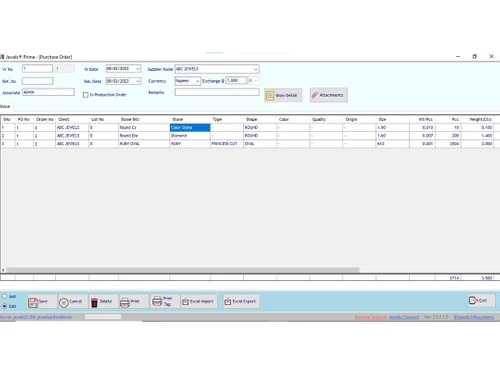Viewport: 500px width, 375px height.
Task: Click the Shape column header
Action: pos(260,119)
